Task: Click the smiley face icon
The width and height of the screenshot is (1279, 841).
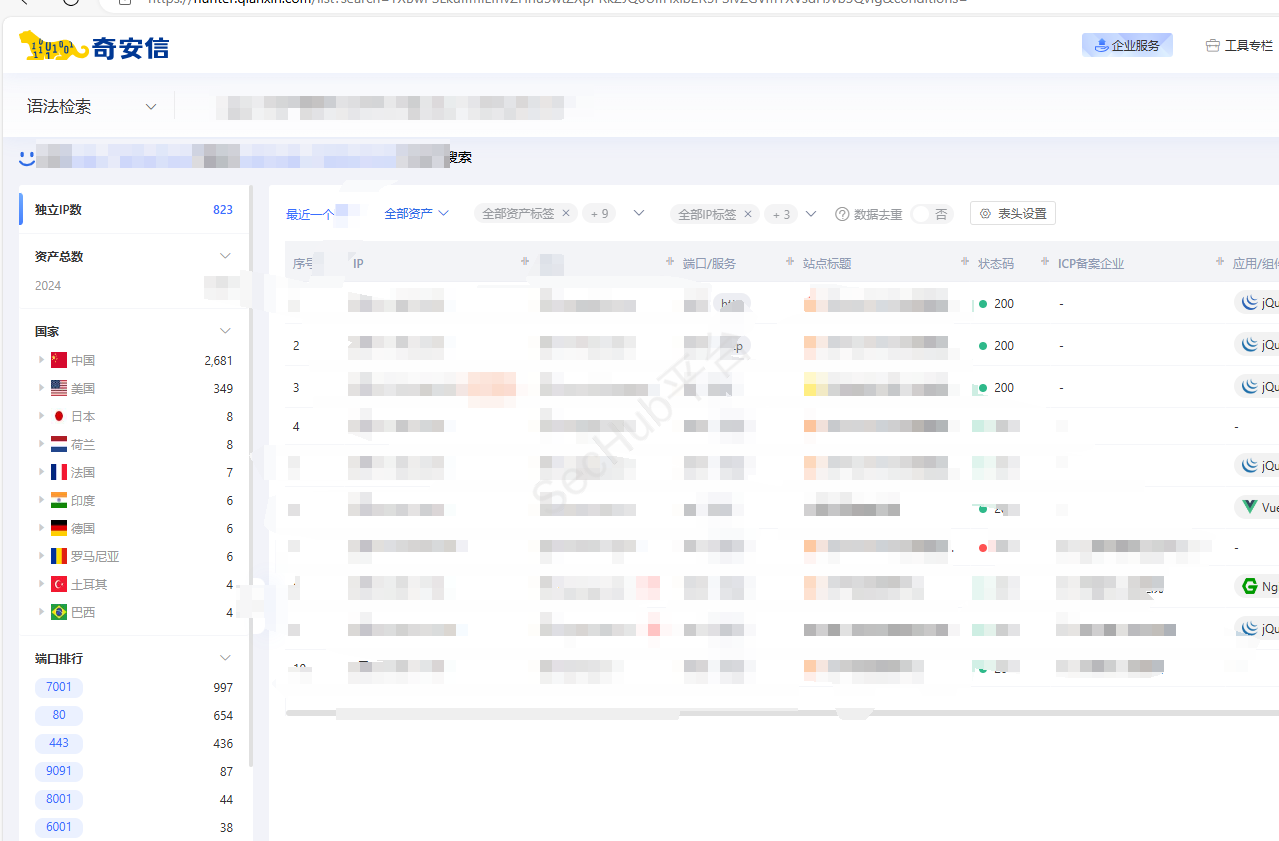Action: pyautogui.click(x=27, y=157)
